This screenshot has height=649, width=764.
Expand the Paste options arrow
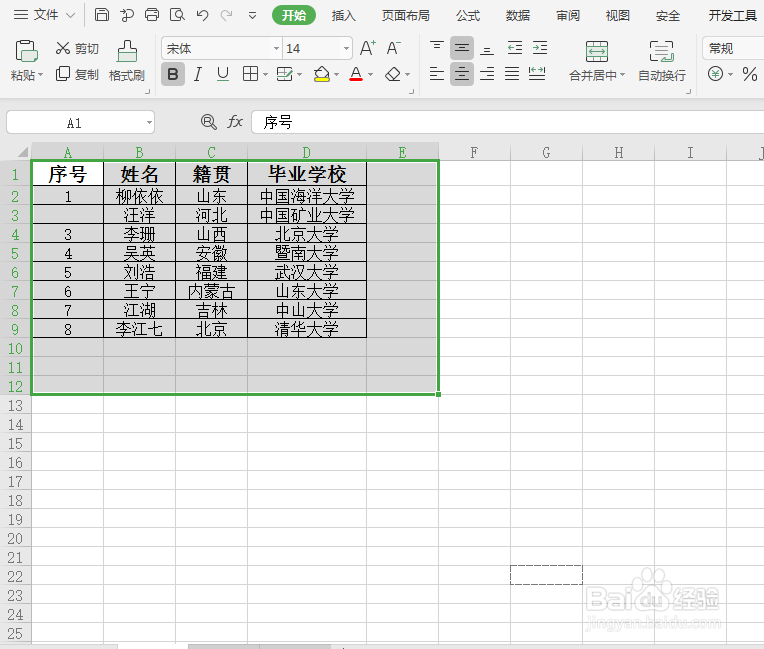click(40, 75)
